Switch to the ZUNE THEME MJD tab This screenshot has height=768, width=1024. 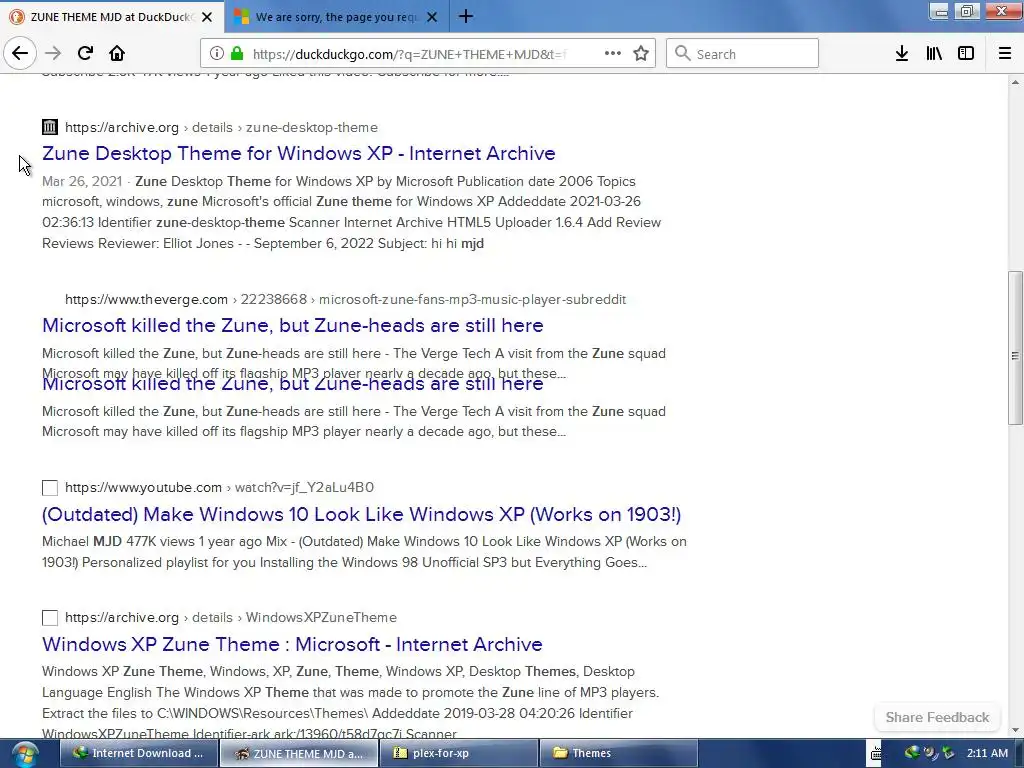tap(111, 17)
